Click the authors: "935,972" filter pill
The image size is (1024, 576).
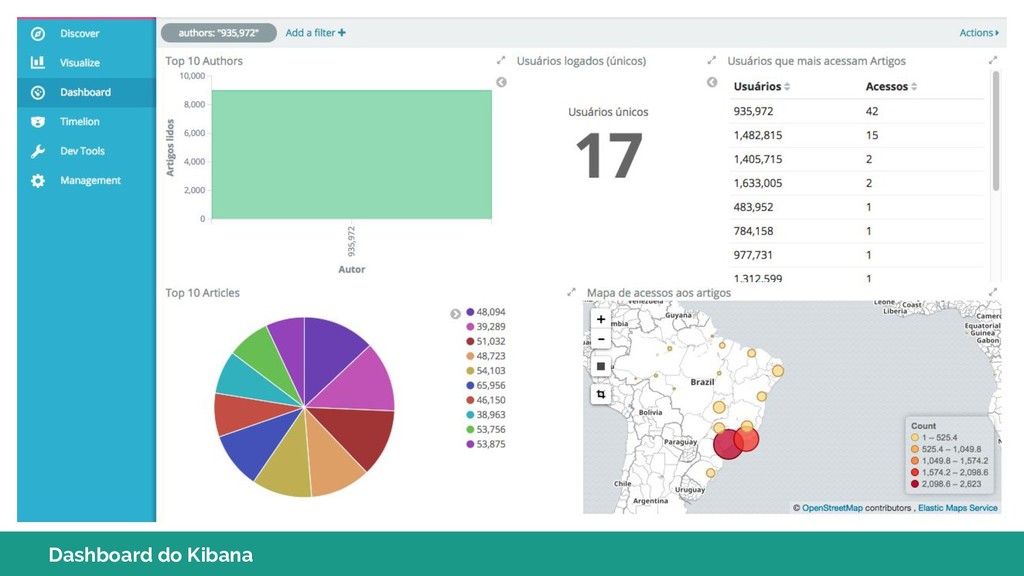tap(219, 33)
